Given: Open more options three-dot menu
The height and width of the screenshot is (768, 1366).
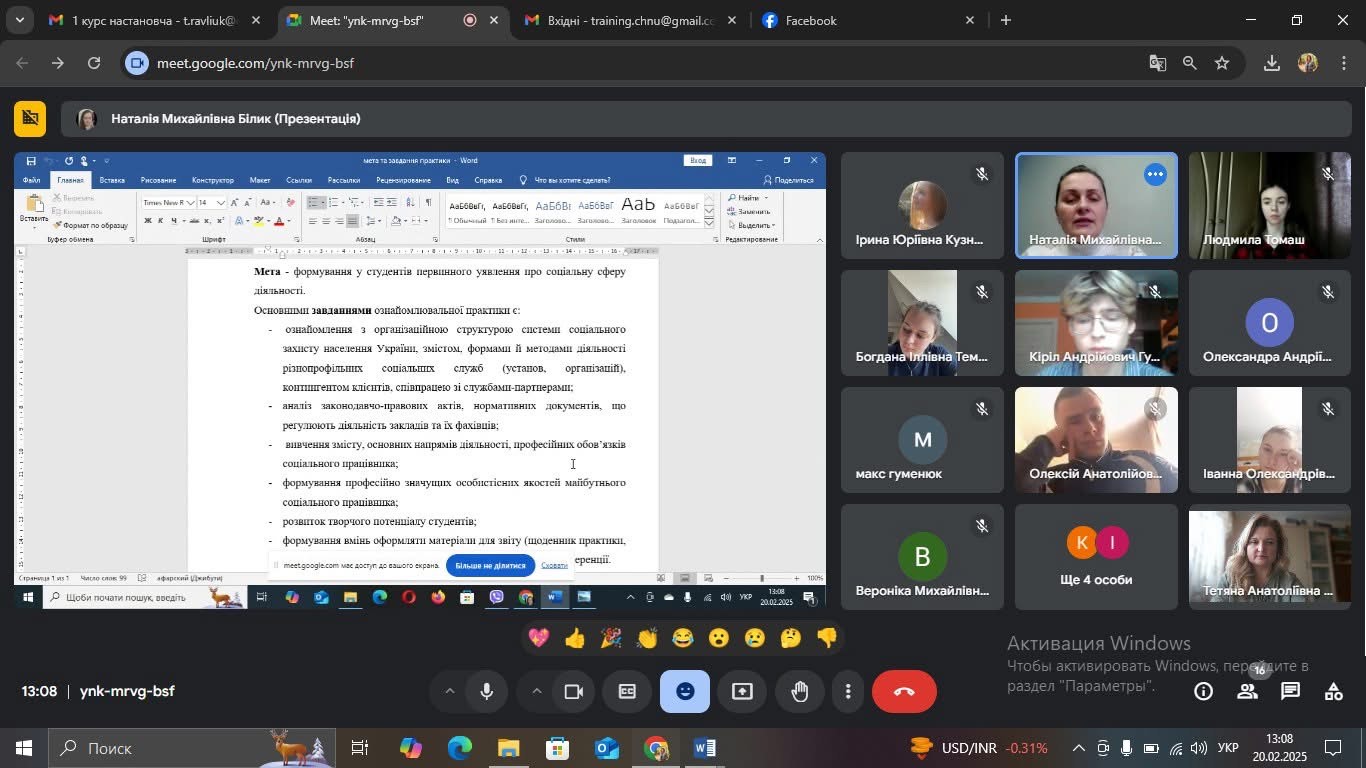Looking at the screenshot, I should click(x=848, y=692).
